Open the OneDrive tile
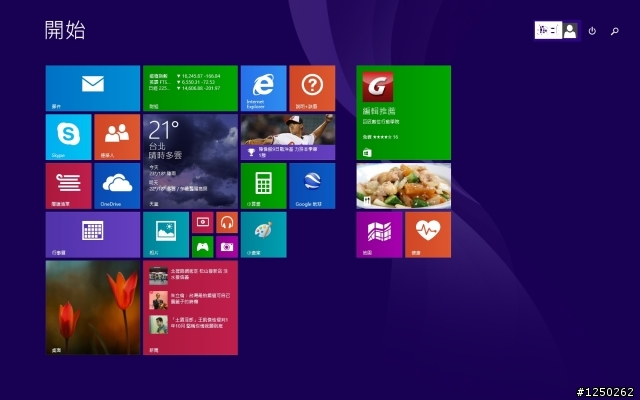Viewport: 640px width, 400px height. pyautogui.click(x=117, y=186)
